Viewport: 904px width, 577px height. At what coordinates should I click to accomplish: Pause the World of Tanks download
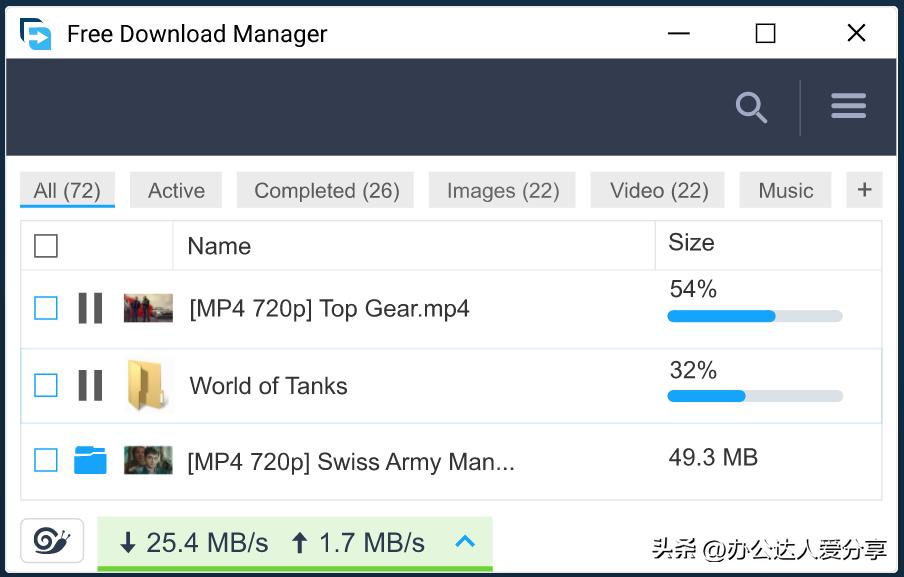(90, 385)
